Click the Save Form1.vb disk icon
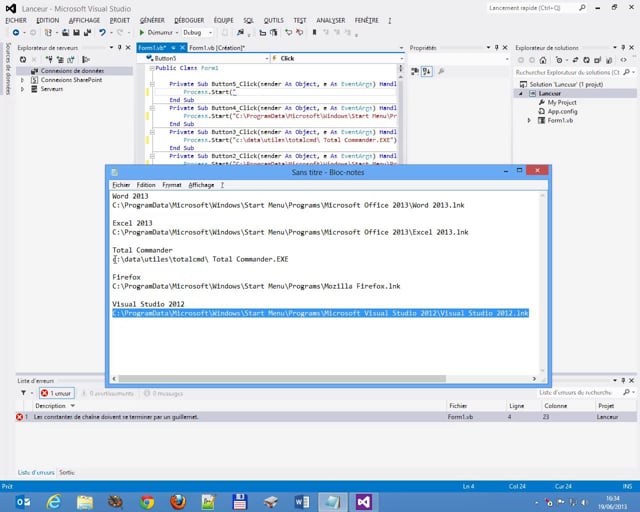The height and width of the screenshot is (512, 640). [76, 32]
